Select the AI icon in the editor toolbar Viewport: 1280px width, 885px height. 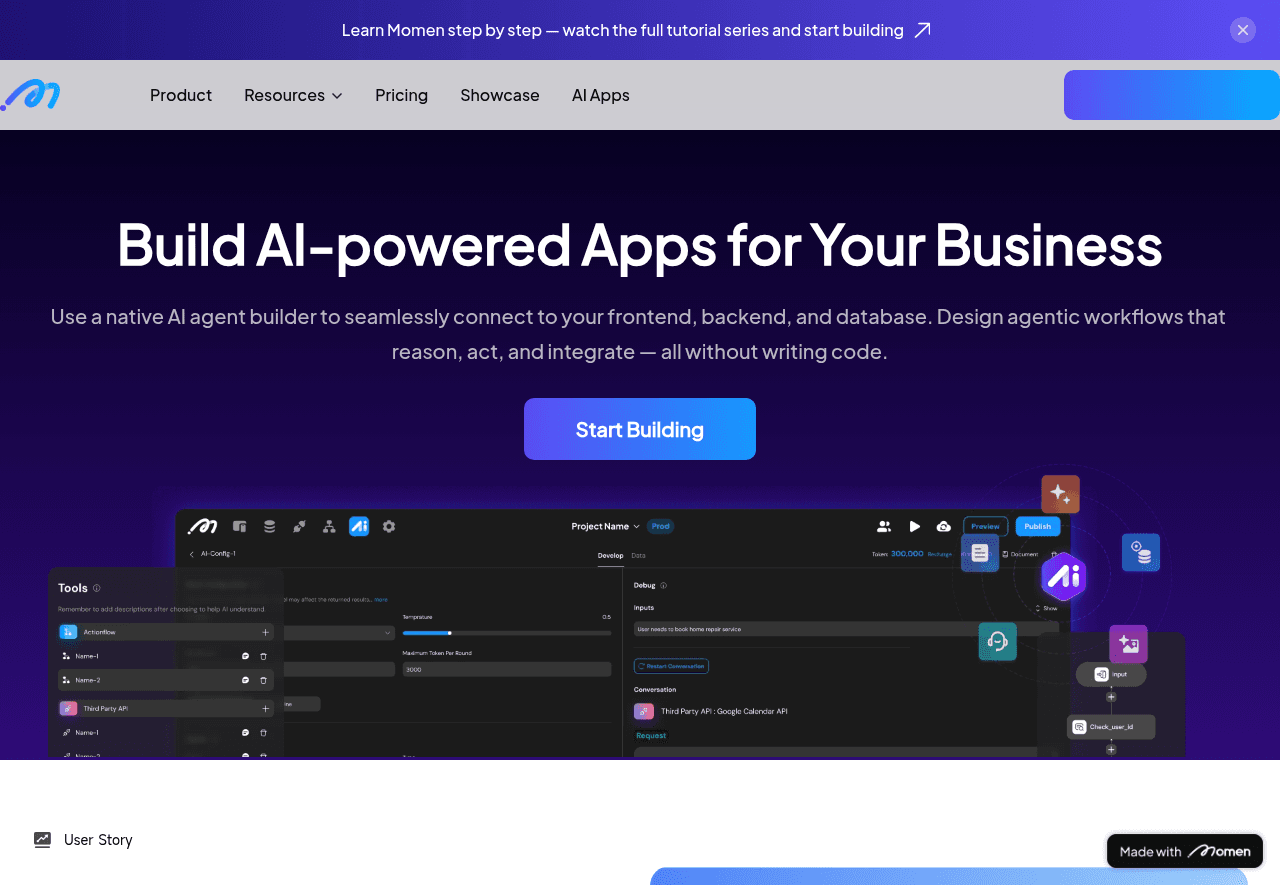coord(359,526)
